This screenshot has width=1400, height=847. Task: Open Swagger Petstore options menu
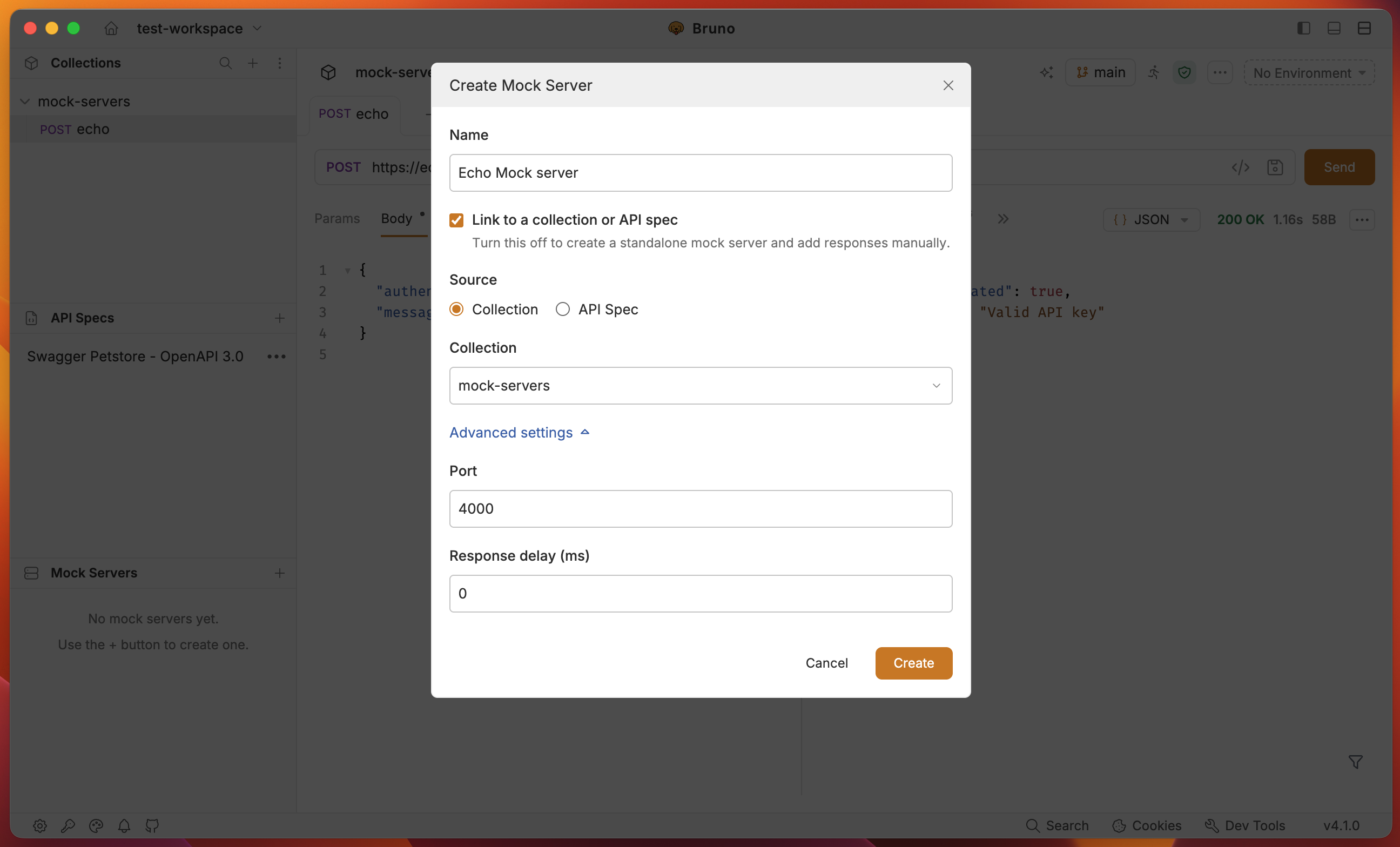click(x=277, y=356)
